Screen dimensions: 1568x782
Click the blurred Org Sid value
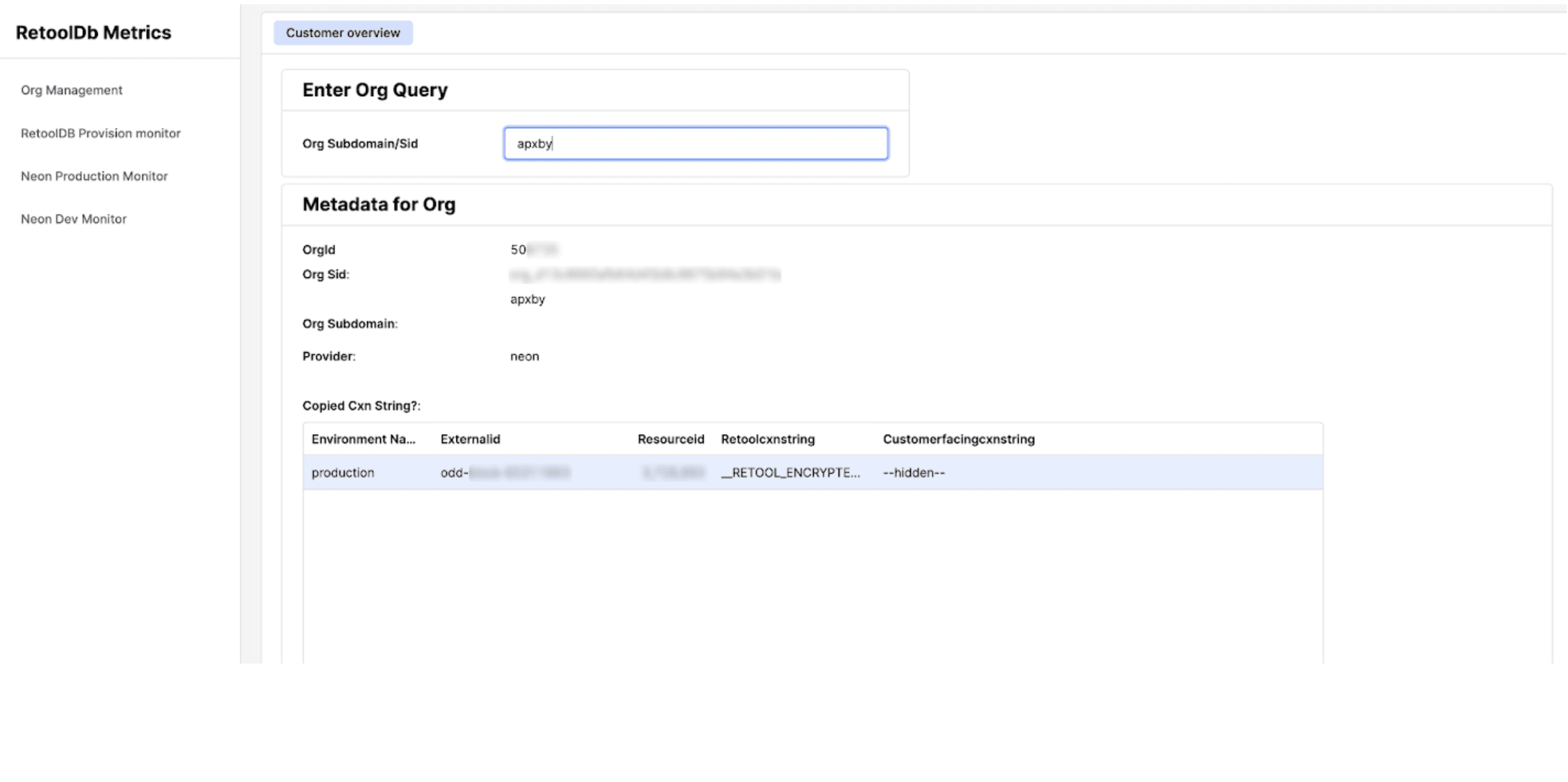coord(644,275)
